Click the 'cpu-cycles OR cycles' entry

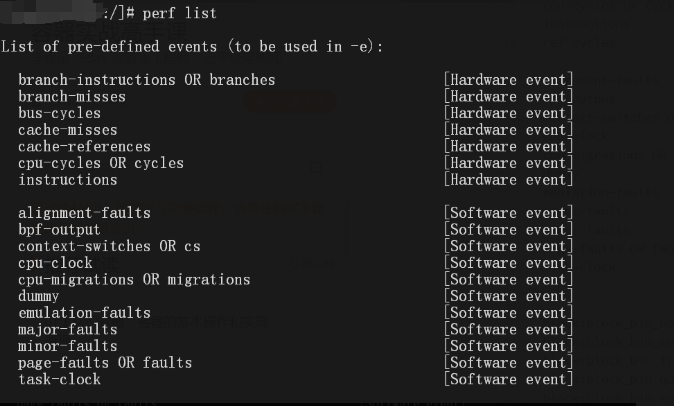101,163
